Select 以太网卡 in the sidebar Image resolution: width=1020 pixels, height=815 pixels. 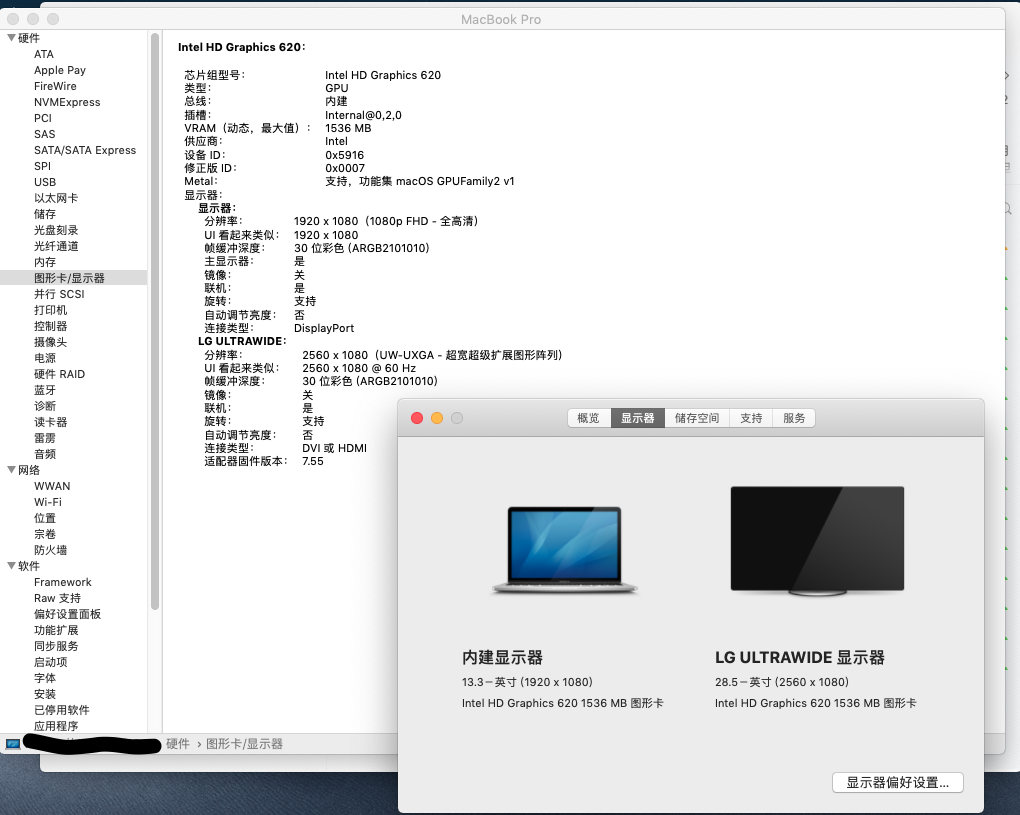pyautogui.click(x=56, y=198)
